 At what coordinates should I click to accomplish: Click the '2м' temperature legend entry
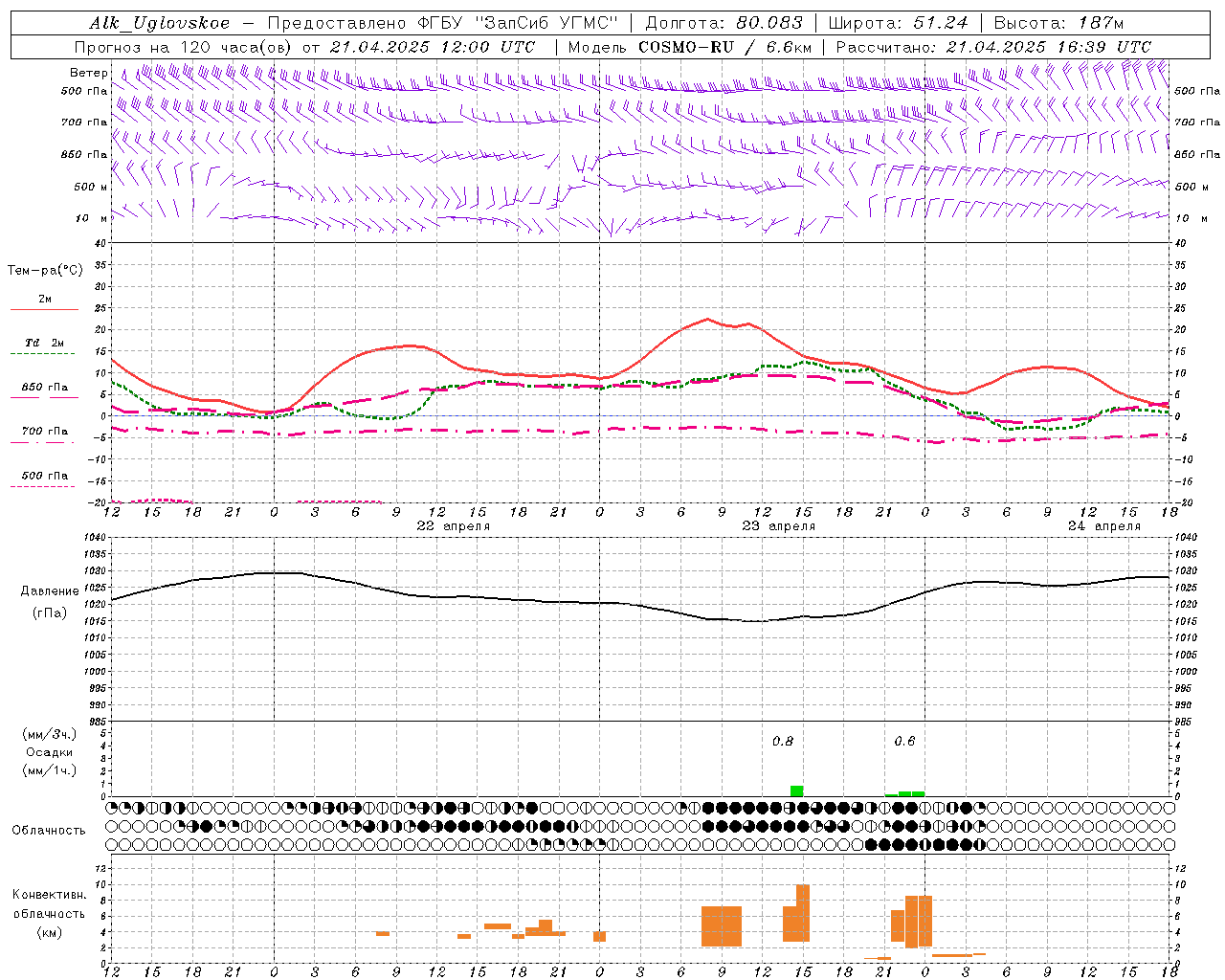[x=45, y=299]
